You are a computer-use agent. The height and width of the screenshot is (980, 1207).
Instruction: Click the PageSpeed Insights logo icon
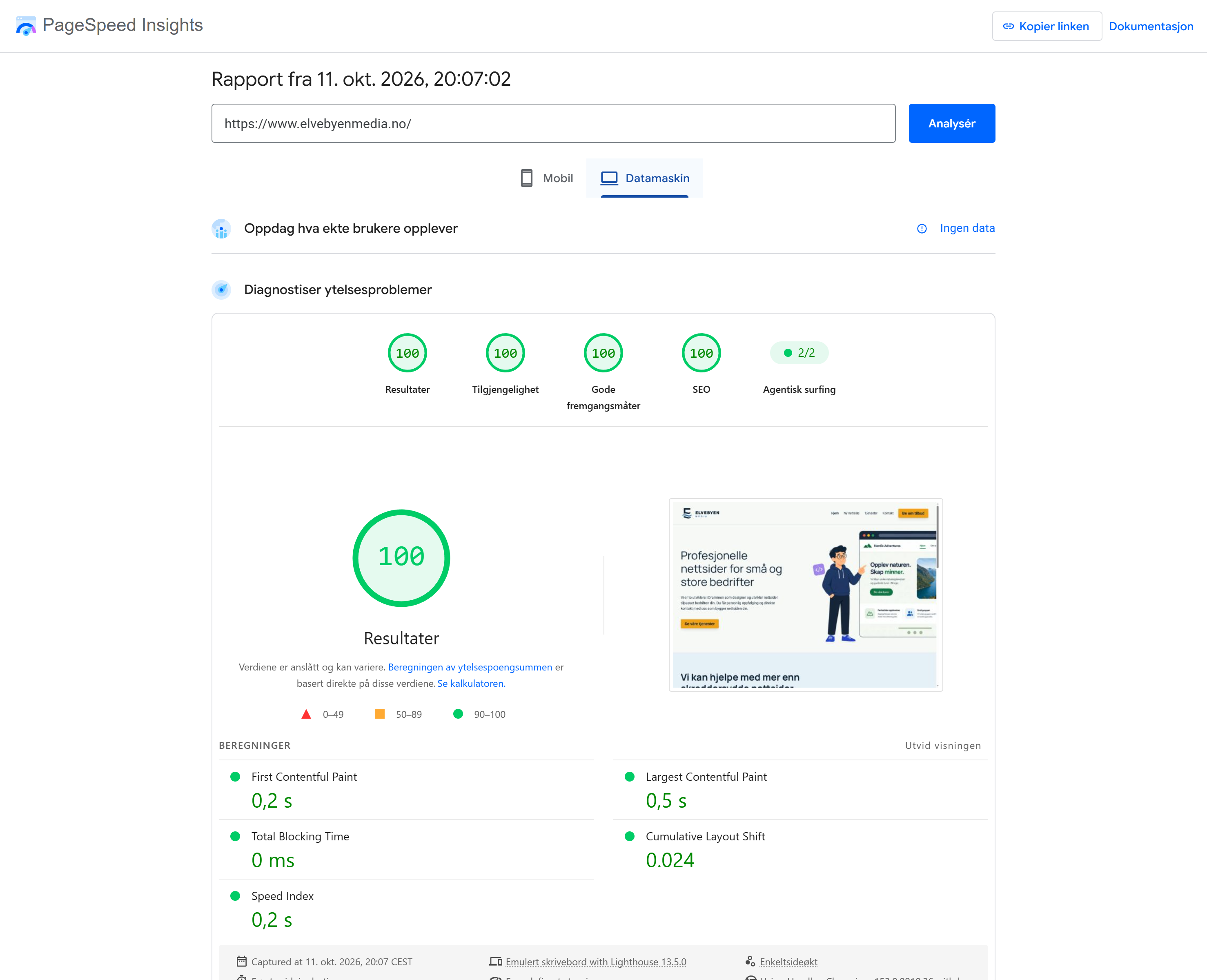coord(26,25)
